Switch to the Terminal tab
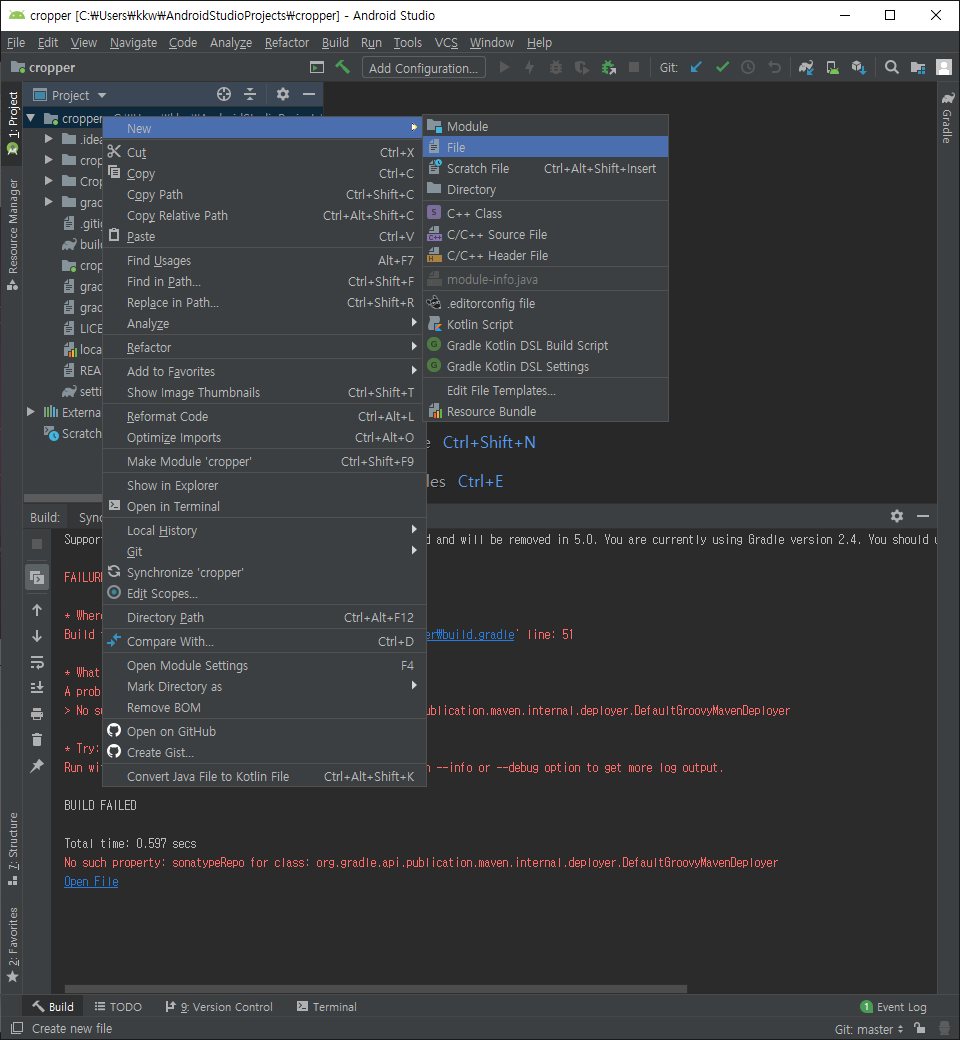The height and width of the screenshot is (1040, 960). 327,1007
